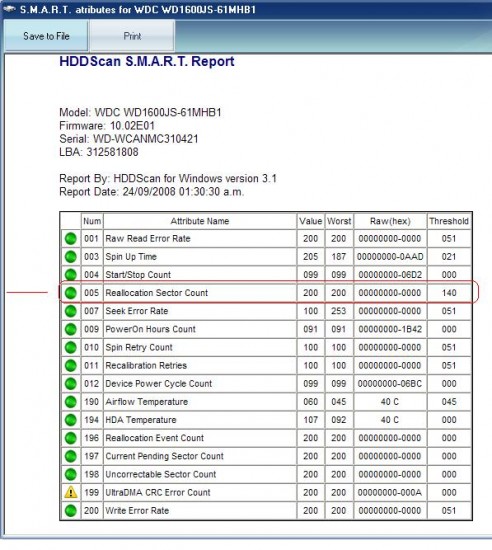Click green status icon for Write Error Rate
The height and width of the screenshot is (550, 492).
pyautogui.click(x=71, y=511)
